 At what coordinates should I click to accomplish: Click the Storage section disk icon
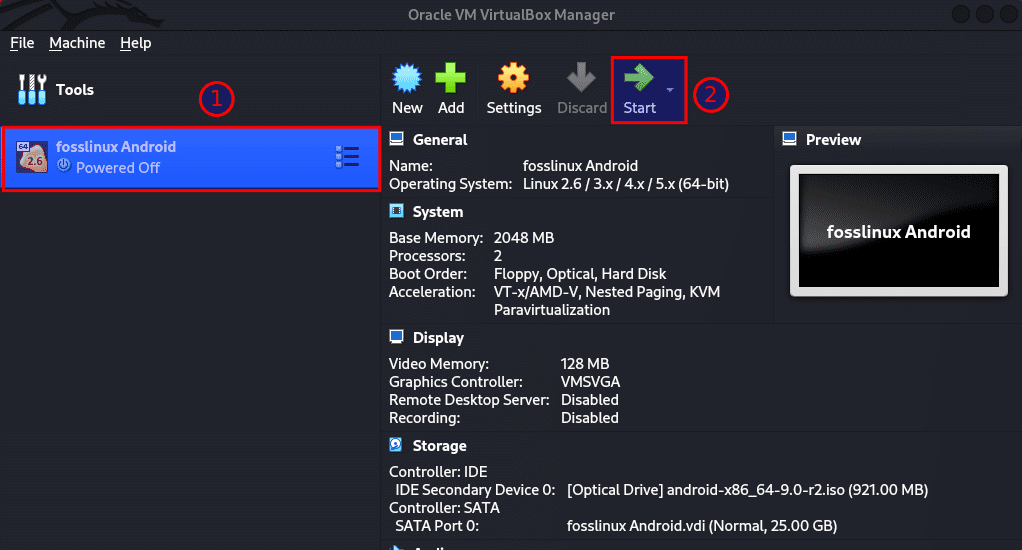(396, 444)
